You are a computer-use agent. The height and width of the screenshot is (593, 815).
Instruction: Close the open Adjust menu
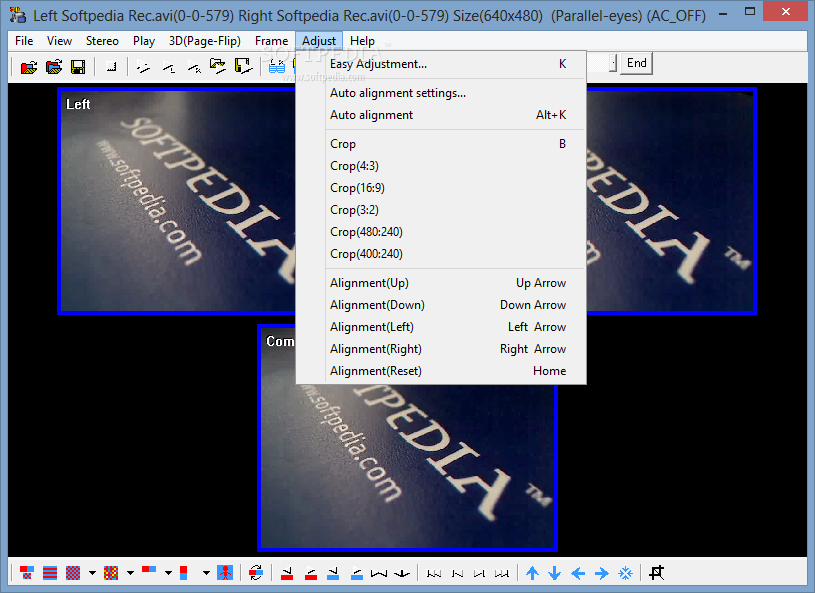tap(319, 41)
